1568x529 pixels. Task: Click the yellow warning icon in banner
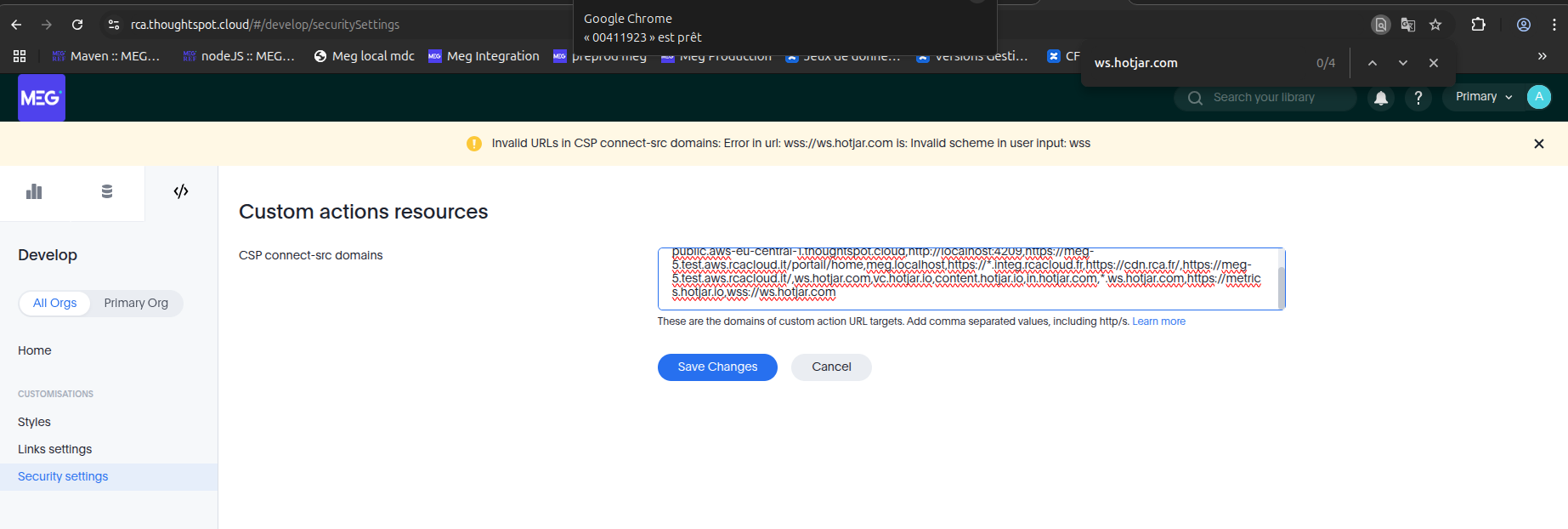(474, 144)
